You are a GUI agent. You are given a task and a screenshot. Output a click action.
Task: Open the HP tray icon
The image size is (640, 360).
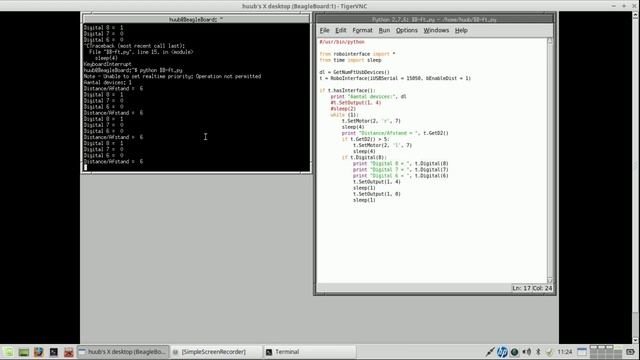point(502,352)
